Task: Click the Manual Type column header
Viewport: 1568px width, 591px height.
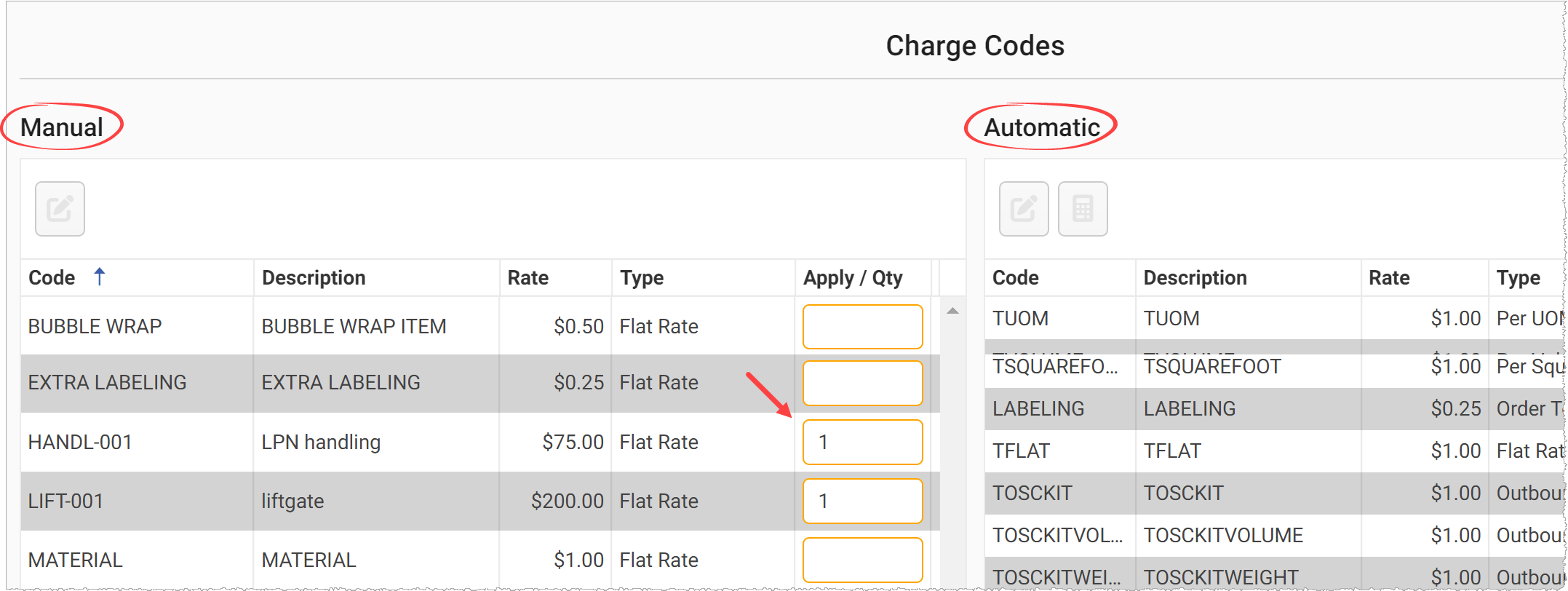Action: [x=642, y=278]
